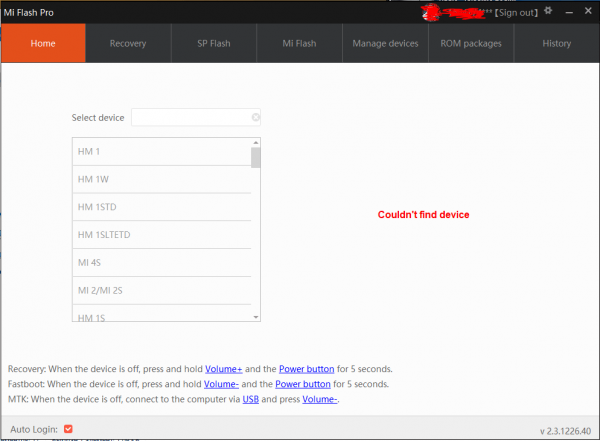Viewport: 600px width, 441px height.
Task: Open the Recovery tab
Action: pyautogui.click(x=128, y=43)
